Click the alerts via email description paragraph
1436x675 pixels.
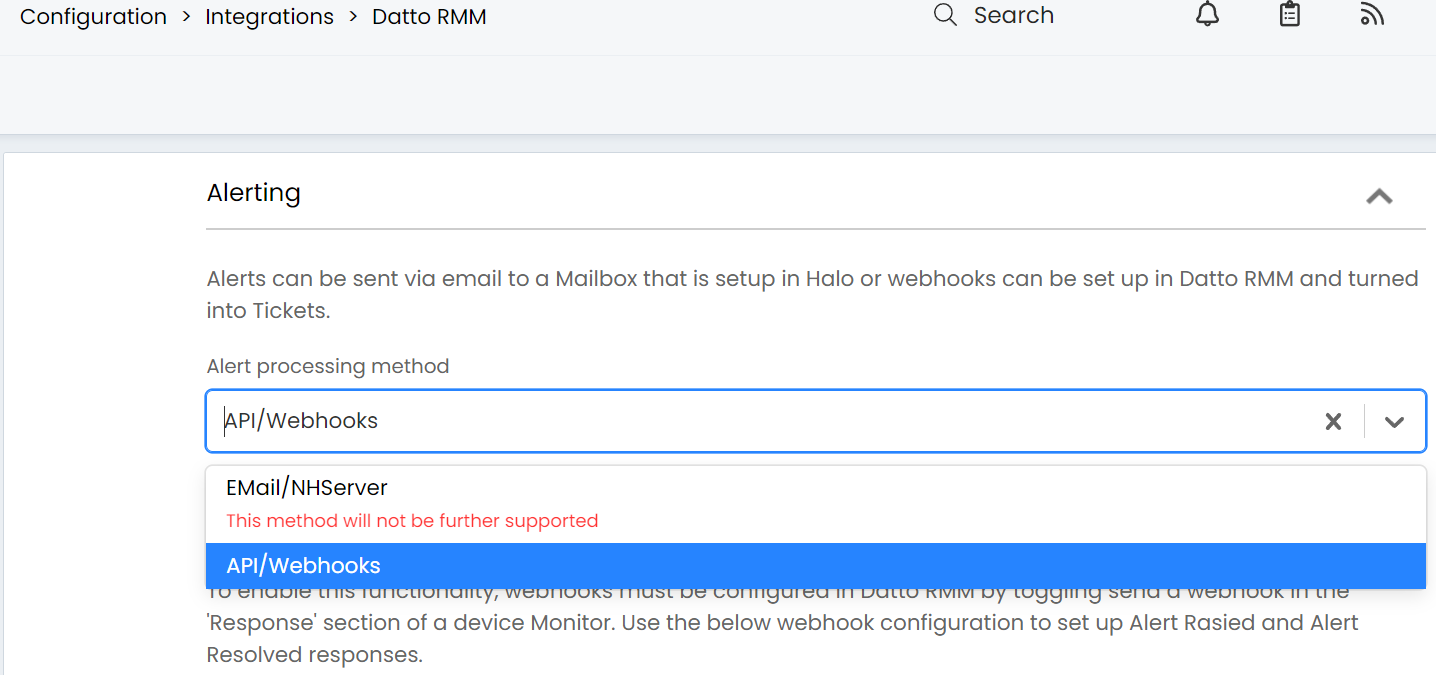pyautogui.click(x=813, y=295)
